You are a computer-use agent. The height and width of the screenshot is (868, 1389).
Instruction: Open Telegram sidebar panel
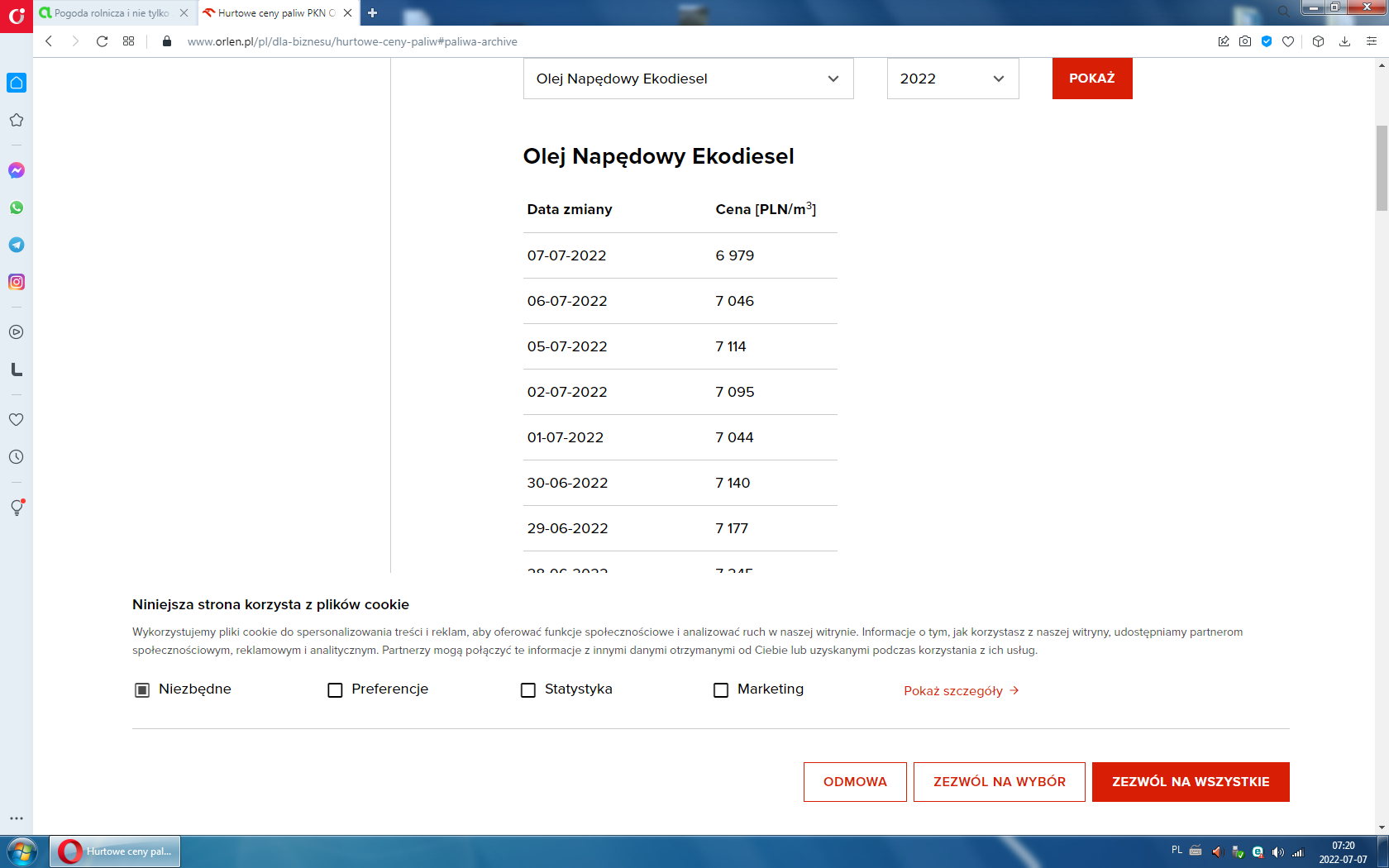17,245
